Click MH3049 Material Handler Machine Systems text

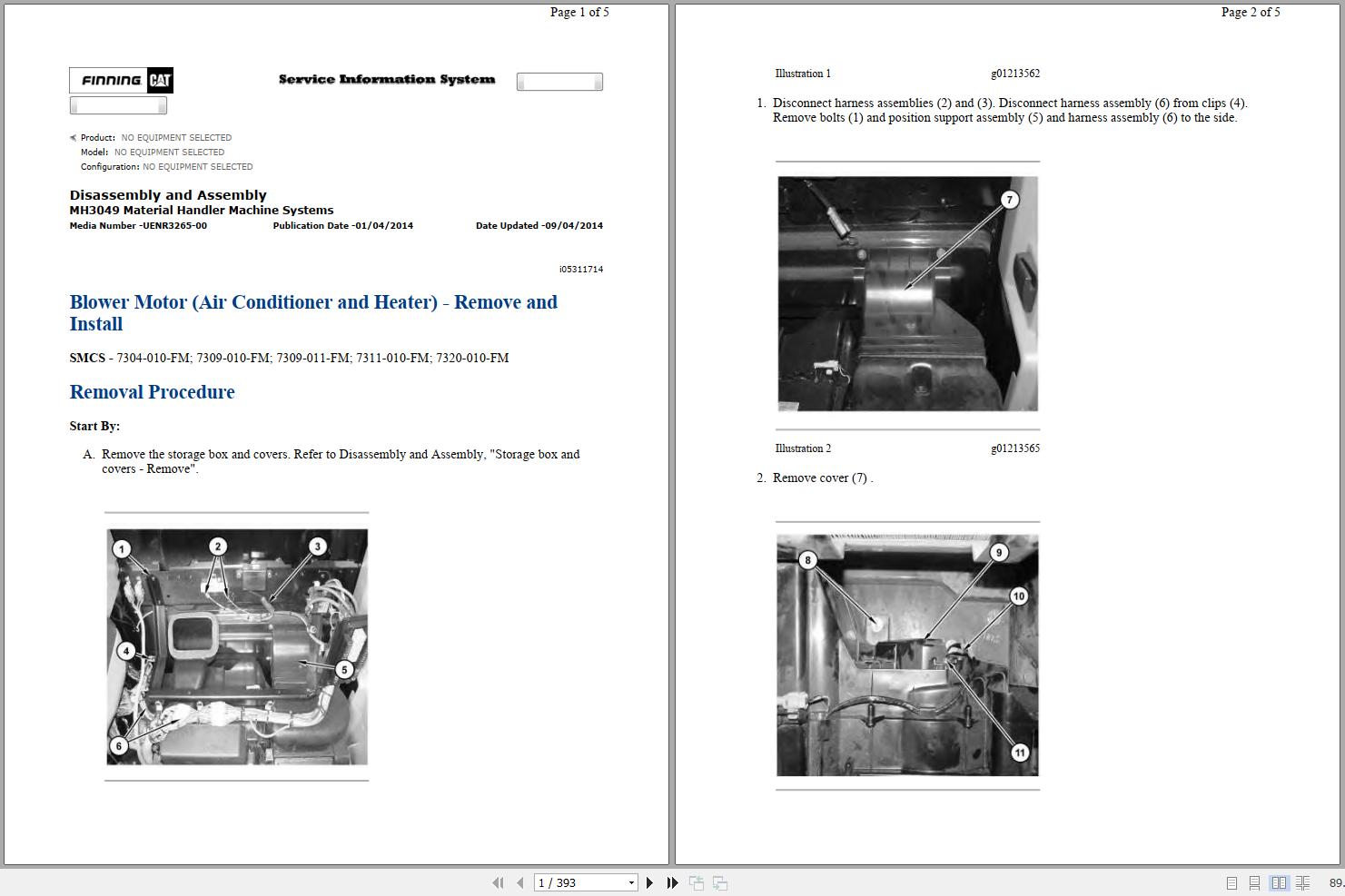(x=202, y=211)
